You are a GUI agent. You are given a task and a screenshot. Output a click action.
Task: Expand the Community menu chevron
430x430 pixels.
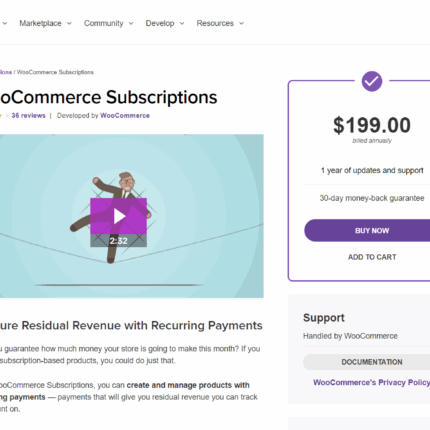(131, 23)
